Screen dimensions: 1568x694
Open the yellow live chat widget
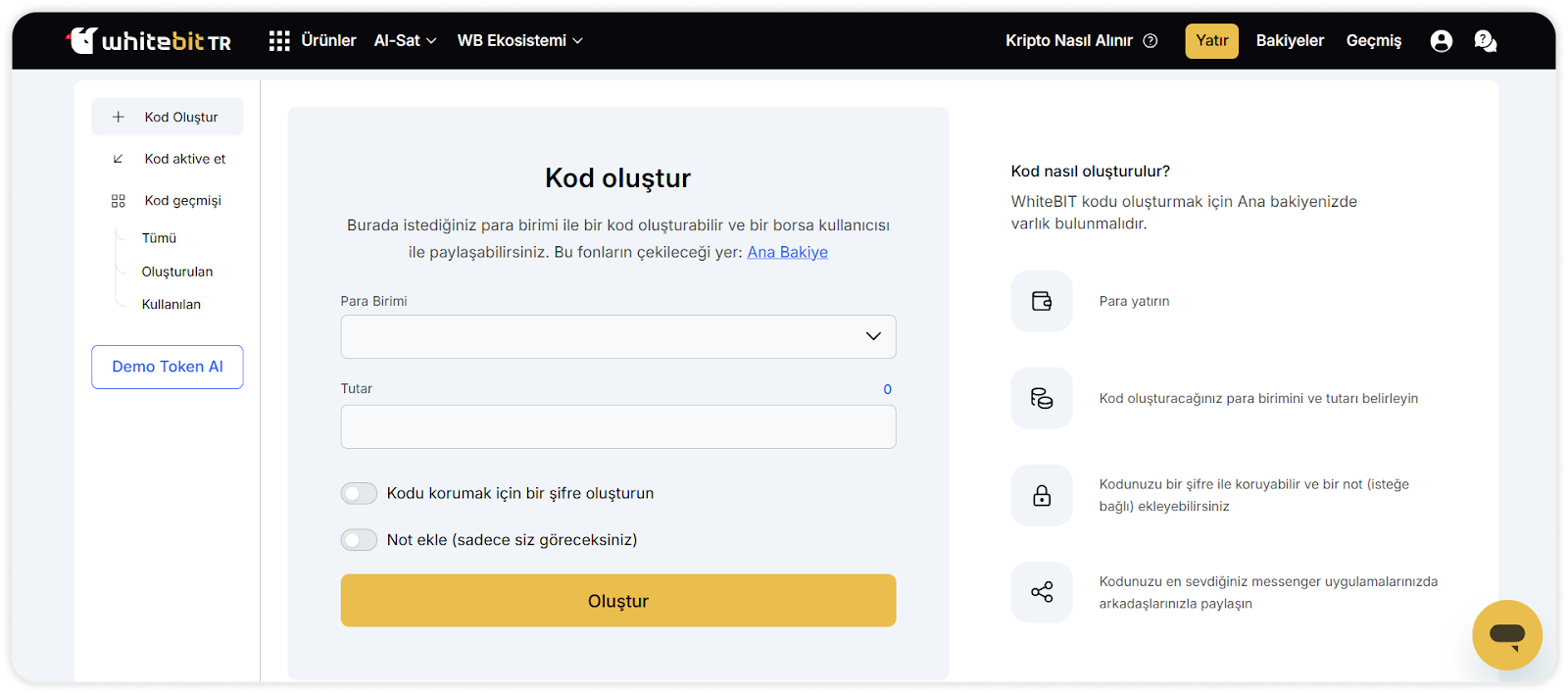[1506, 634]
